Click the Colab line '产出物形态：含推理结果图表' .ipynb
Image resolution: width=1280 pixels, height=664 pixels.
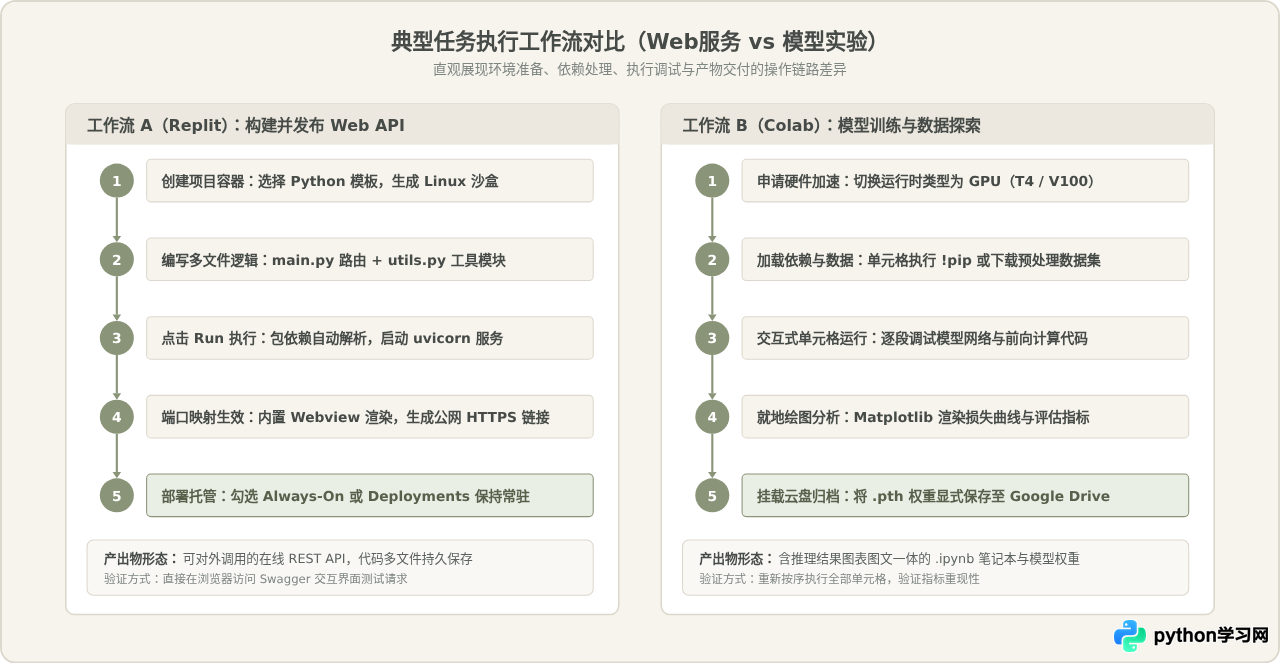(x=889, y=559)
